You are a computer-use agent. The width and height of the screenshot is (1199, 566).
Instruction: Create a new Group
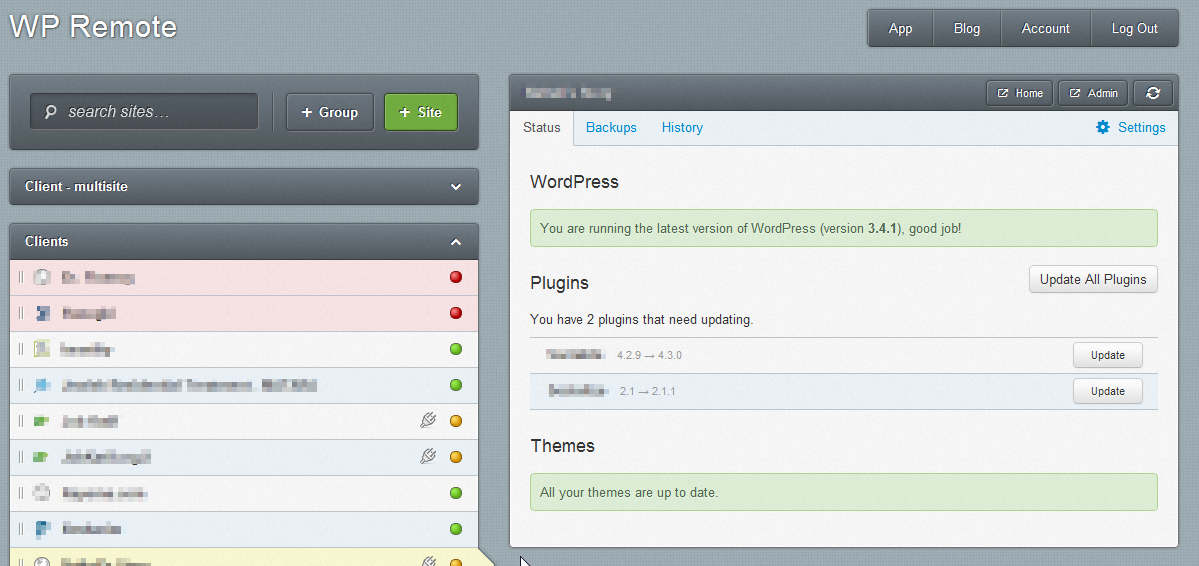click(x=329, y=112)
